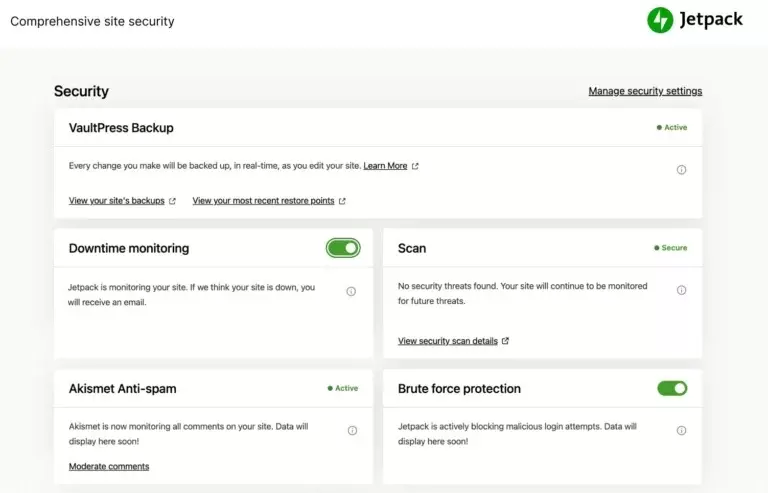The height and width of the screenshot is (493, 768).
Task: Open the Scan card info icon
Action: coord(681,290)
